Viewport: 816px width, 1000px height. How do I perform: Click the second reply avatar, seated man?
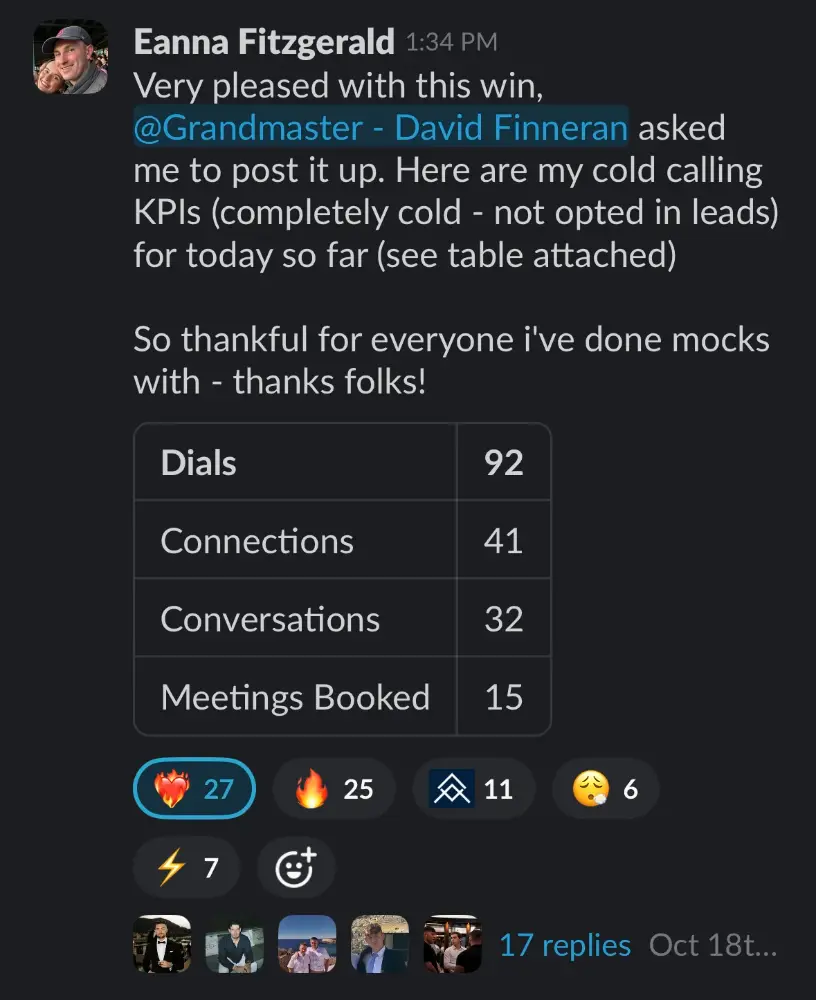[x=235, y=944]
